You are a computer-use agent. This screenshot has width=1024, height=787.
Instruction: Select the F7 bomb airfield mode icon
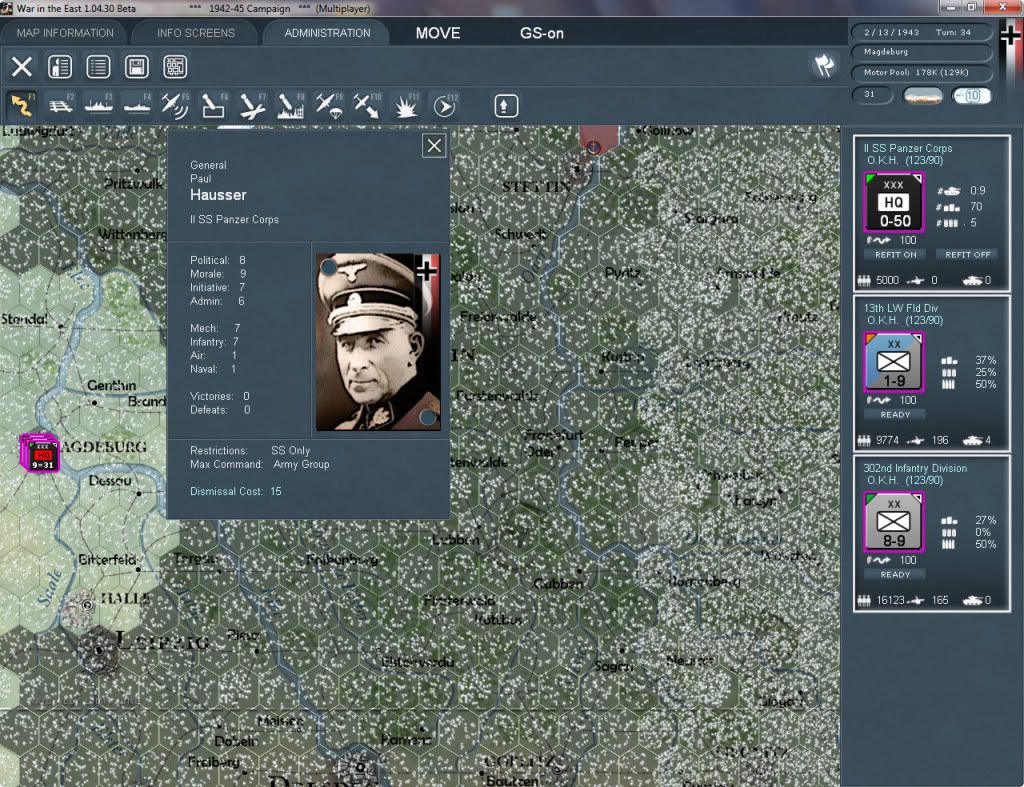point(252,105)
